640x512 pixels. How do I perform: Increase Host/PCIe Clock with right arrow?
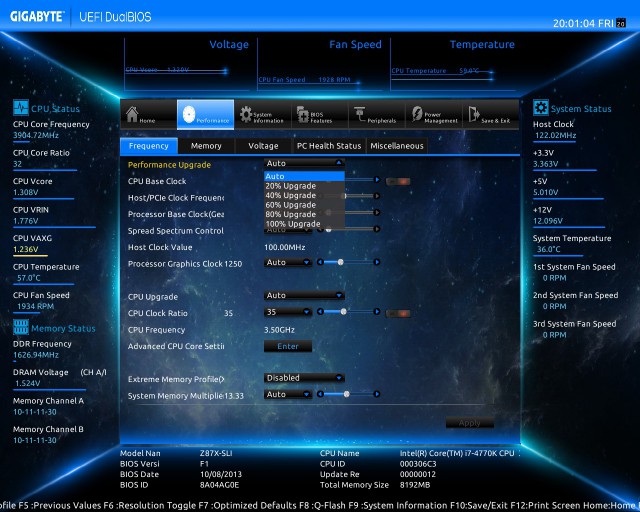coord(377,196)
